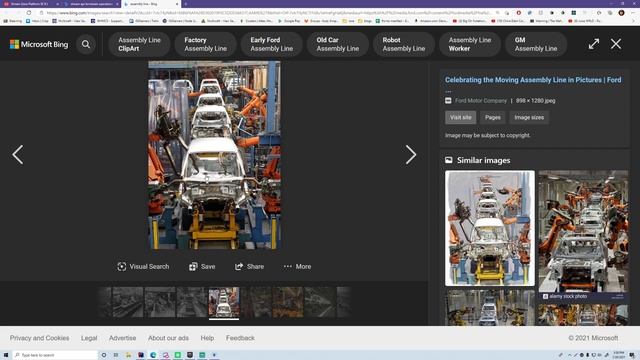Image resolution: width=640 pixels, height=360 pixels.
Task: Open the notification center icon in taskbar
Action: 632,355
